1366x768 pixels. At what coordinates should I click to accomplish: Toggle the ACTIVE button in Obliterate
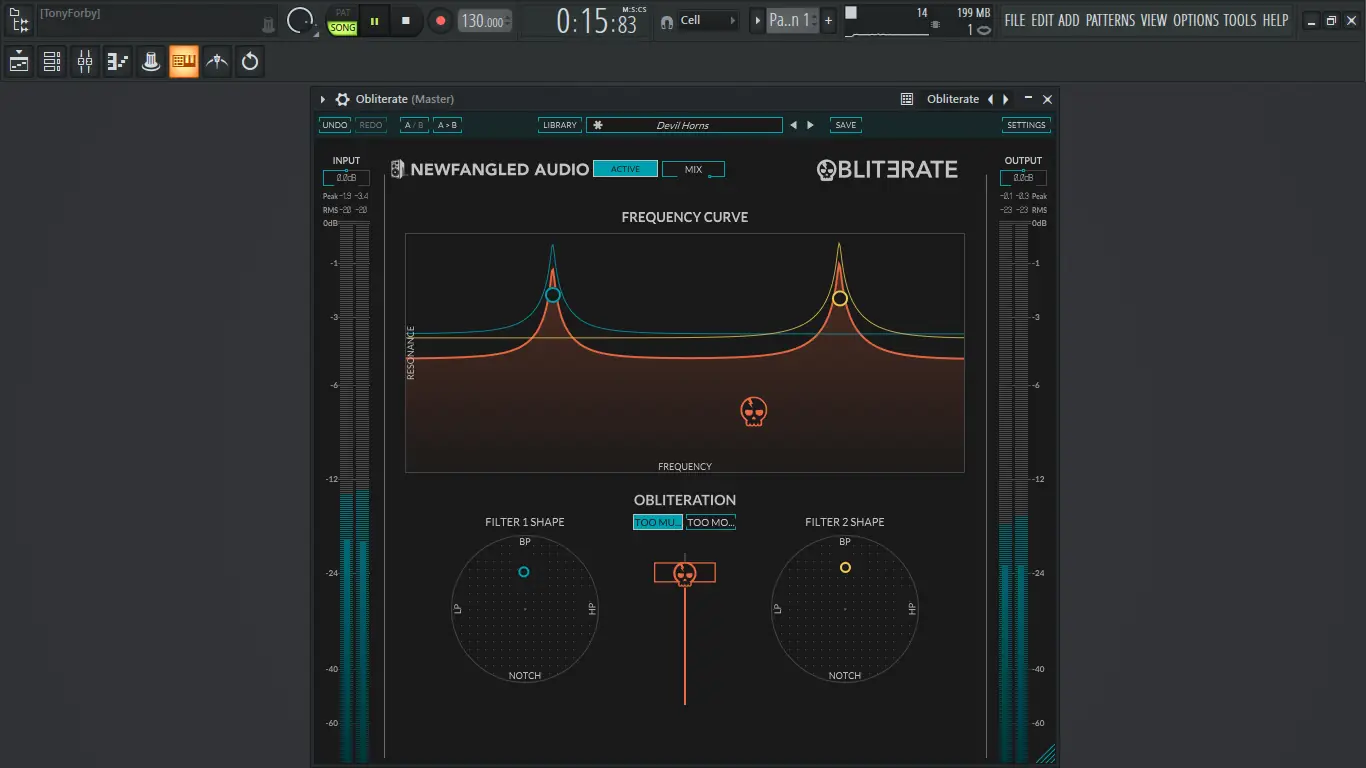point(625,169)
